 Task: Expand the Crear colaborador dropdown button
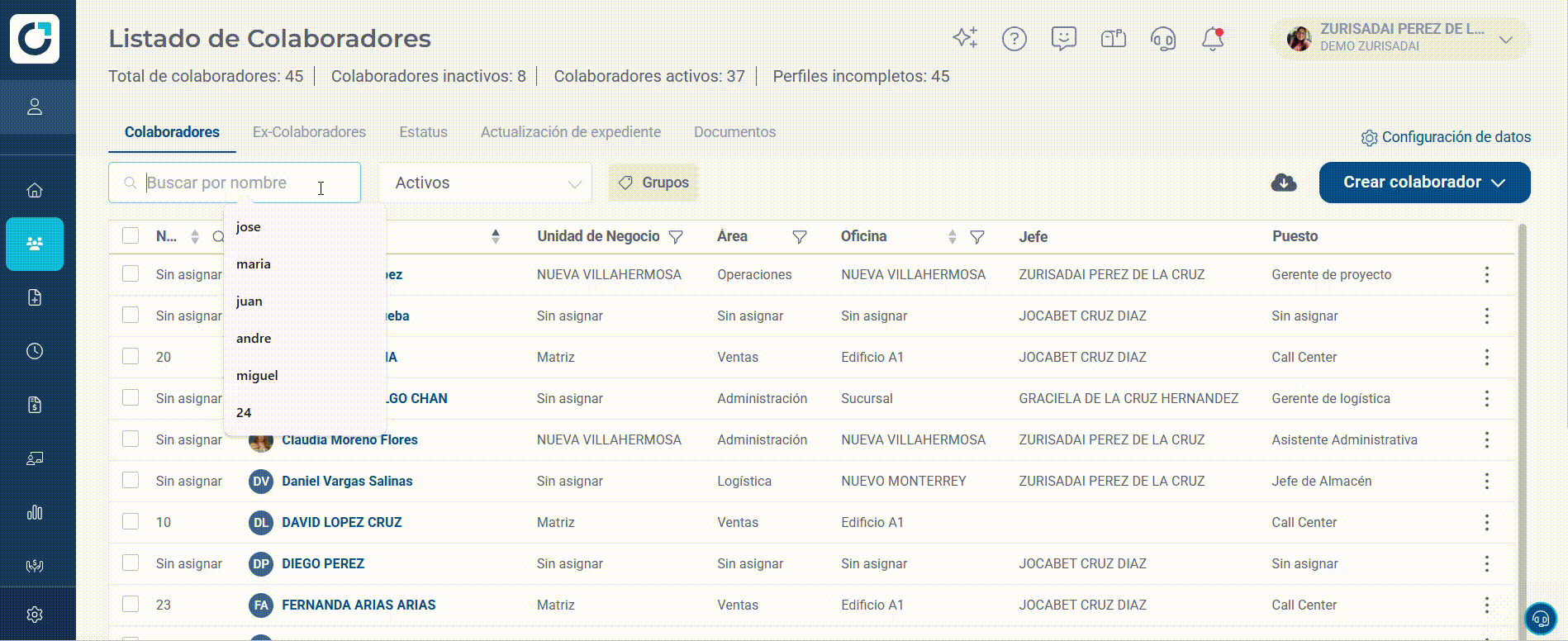tap(1424, 183)
